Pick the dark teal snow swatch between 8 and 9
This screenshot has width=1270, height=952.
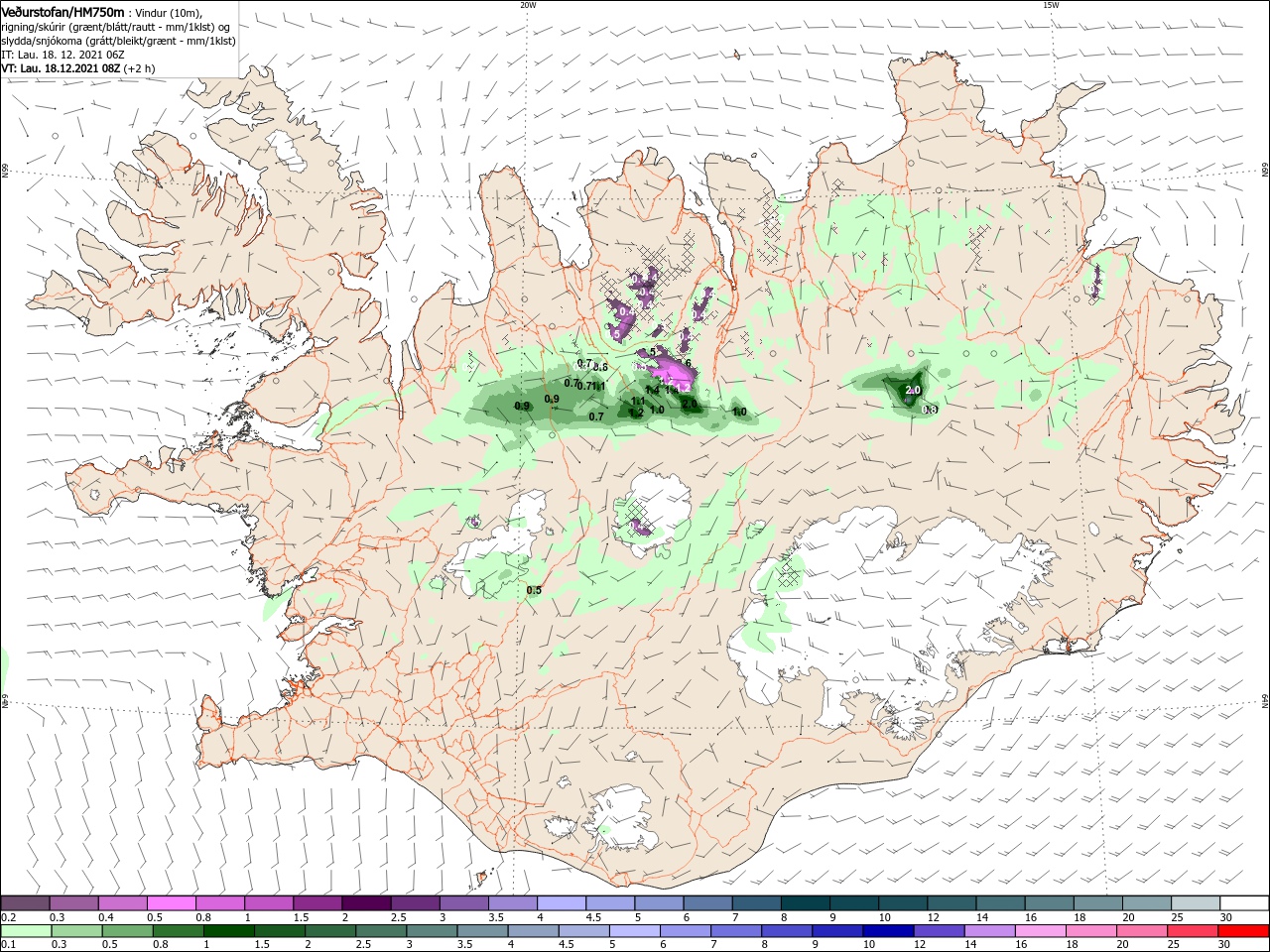point(805,903)
